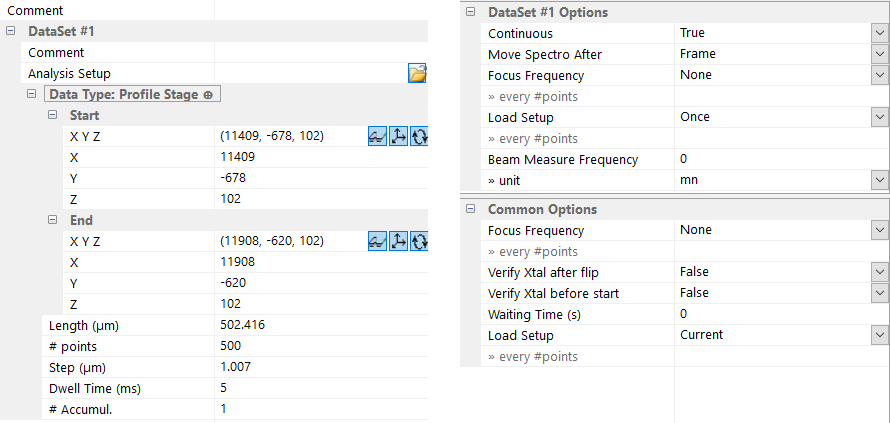Click the # points value field
Screen dimensions: 890x423
(318, 346)
